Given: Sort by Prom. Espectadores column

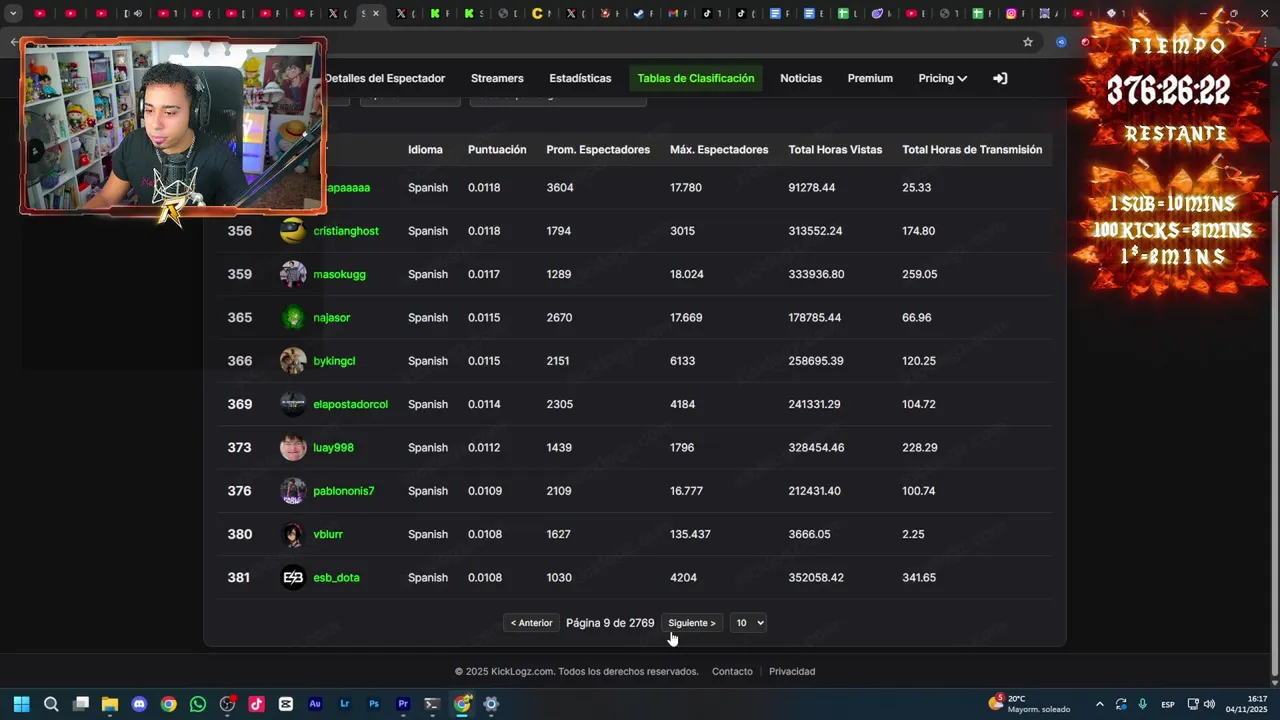Looking at the screenshot, I should pos(598,149).
